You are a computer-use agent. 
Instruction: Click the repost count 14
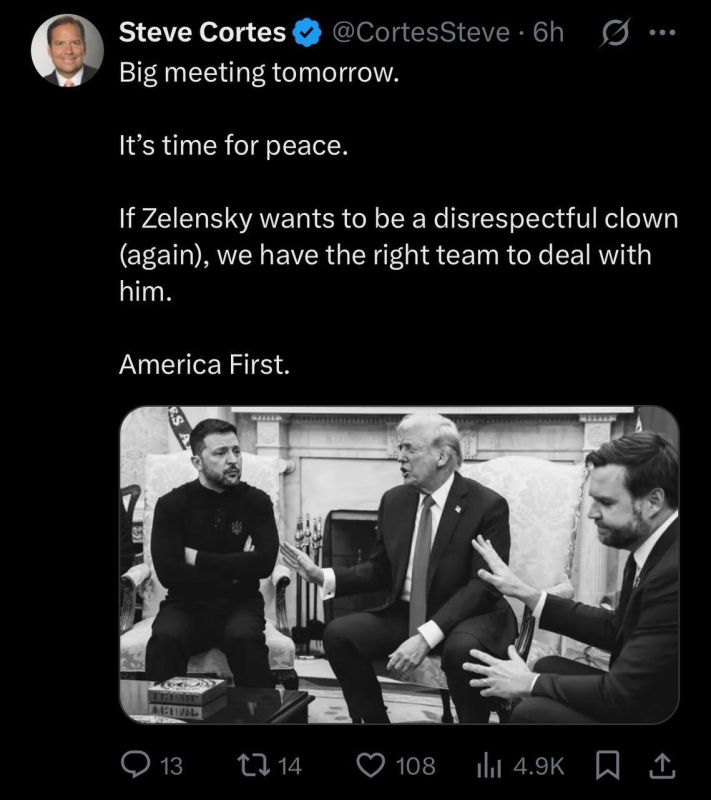tap(288, 766)
